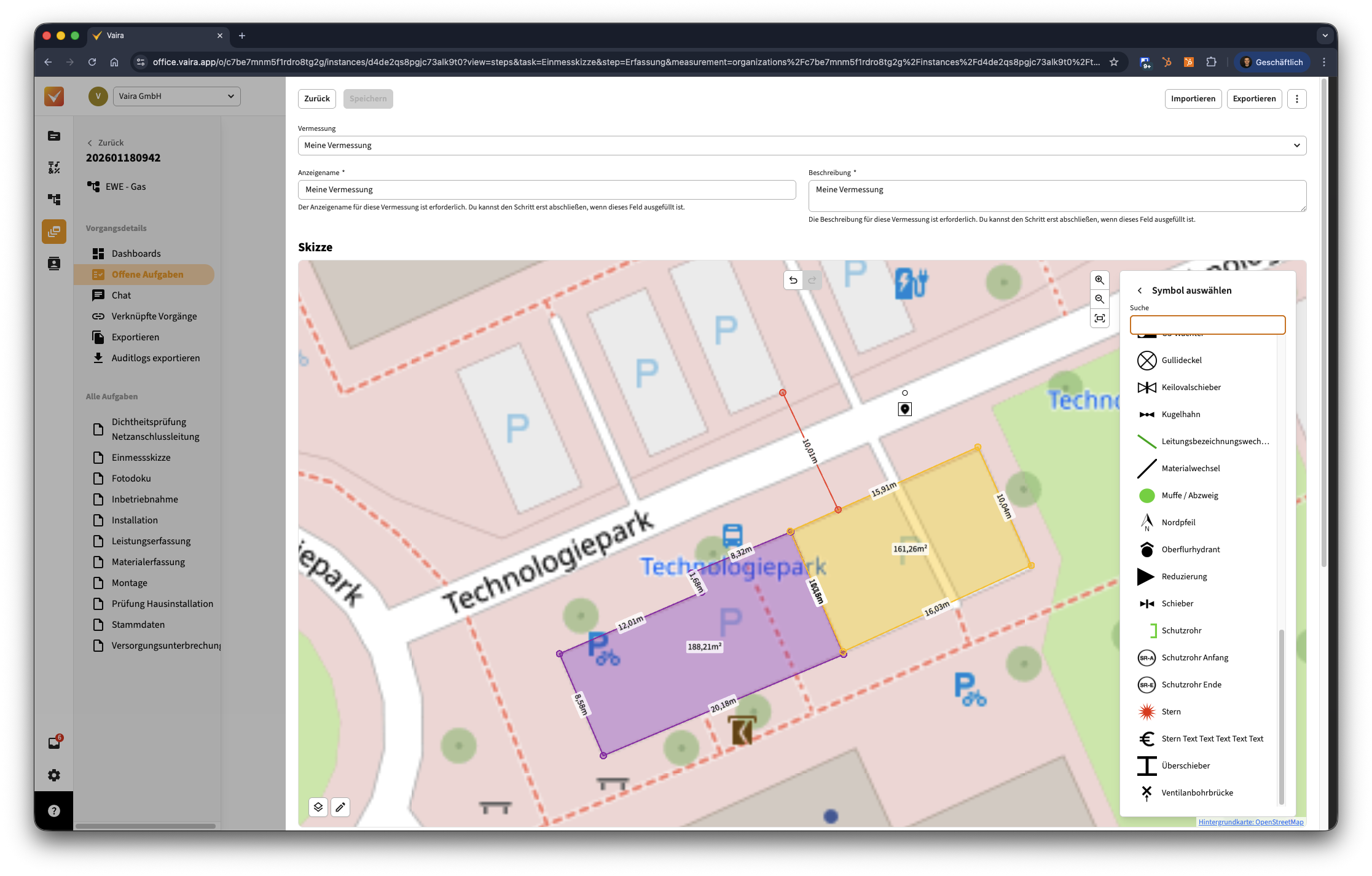Pick the Nordpfeil symbol from list
The width and height of the screenshot is (1372, 876).
click(1178, 522)
